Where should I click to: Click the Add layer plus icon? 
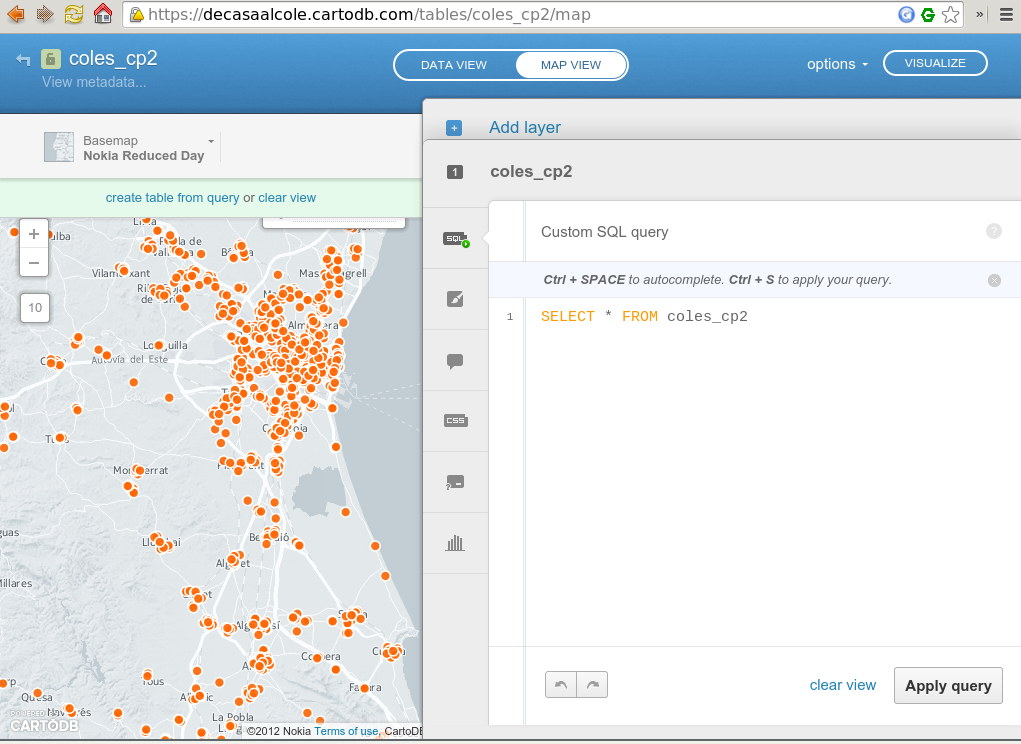tap(455, 128)
